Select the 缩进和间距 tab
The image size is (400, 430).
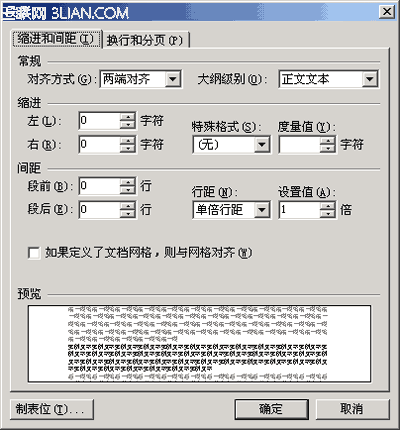(x=56, y=39)
